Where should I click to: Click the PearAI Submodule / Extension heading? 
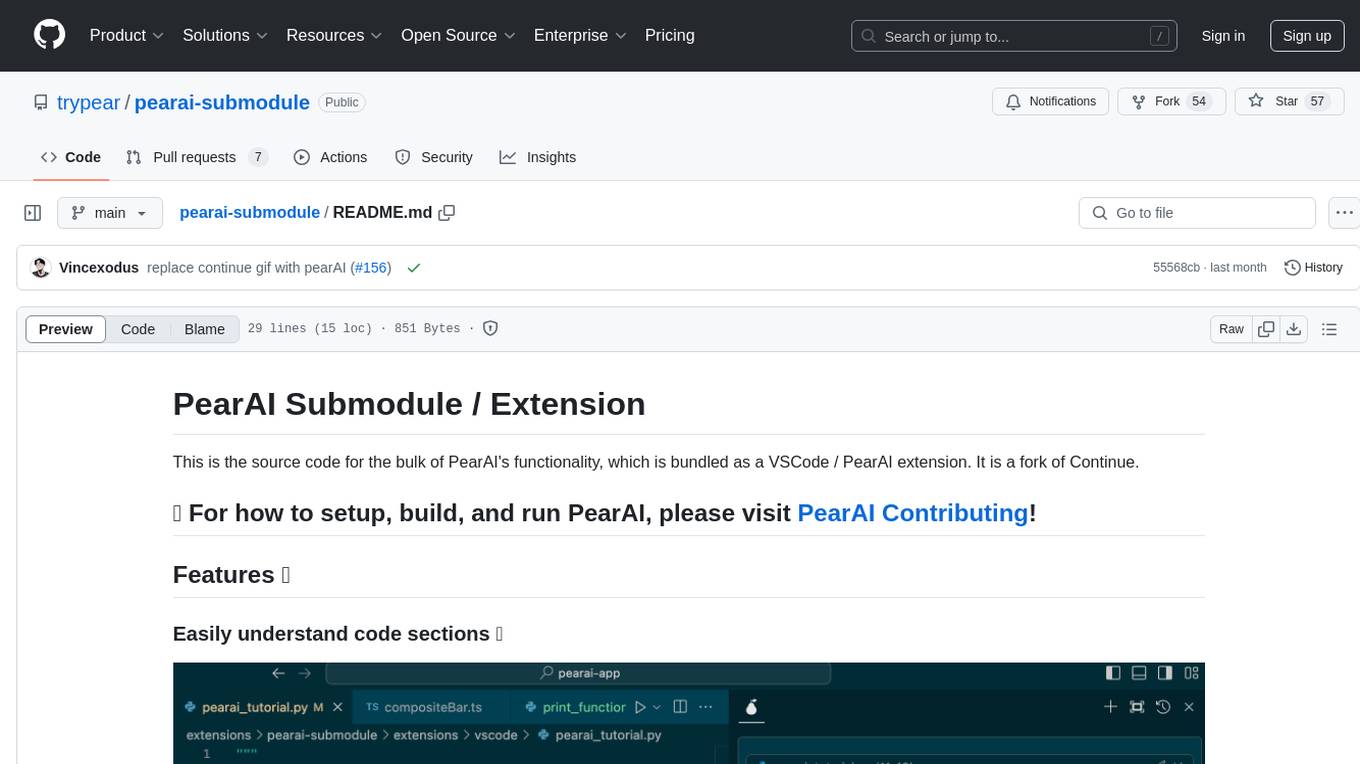(409, 404)
